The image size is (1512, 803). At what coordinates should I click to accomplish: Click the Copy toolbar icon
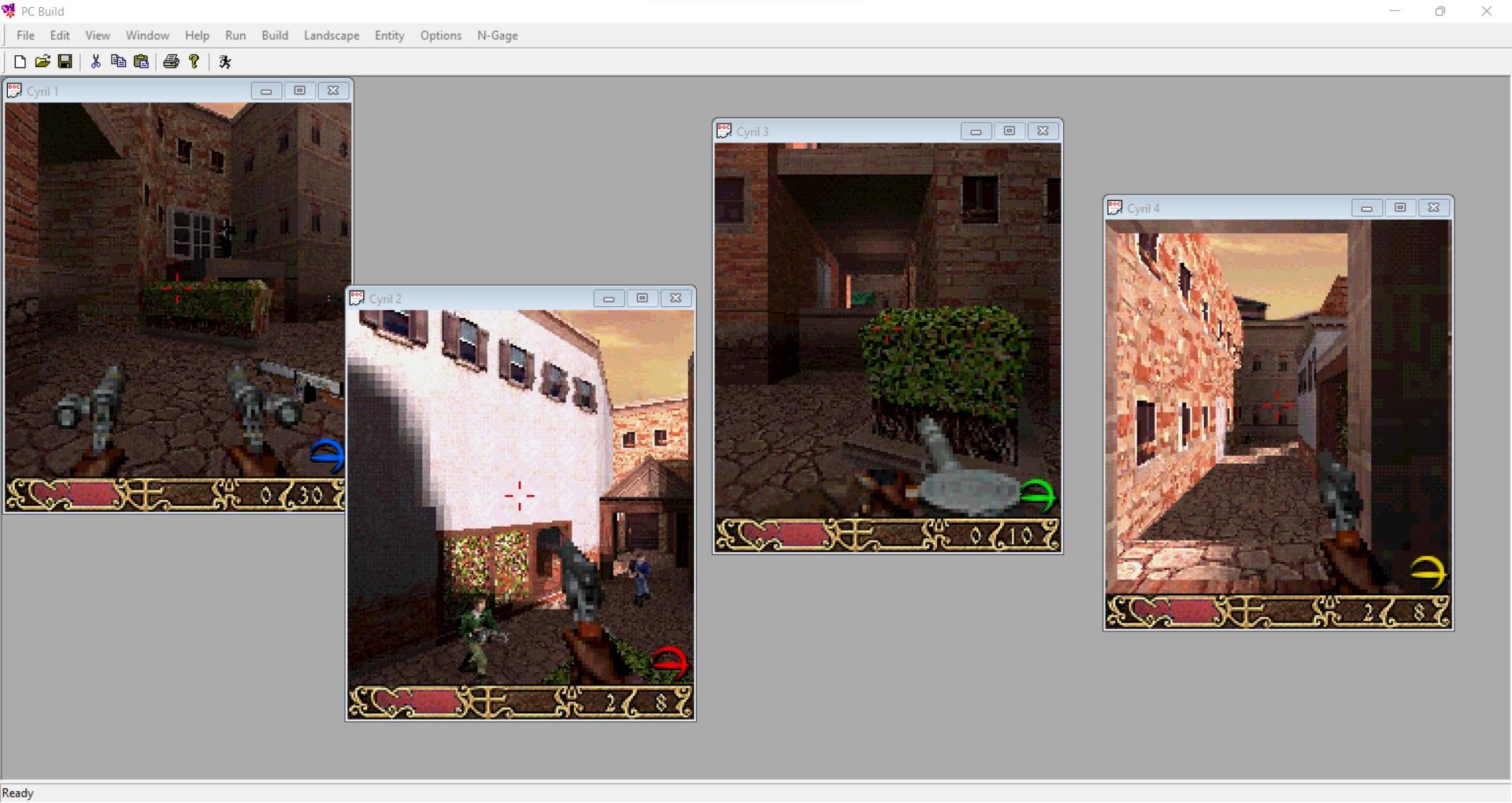coord(119,61)
